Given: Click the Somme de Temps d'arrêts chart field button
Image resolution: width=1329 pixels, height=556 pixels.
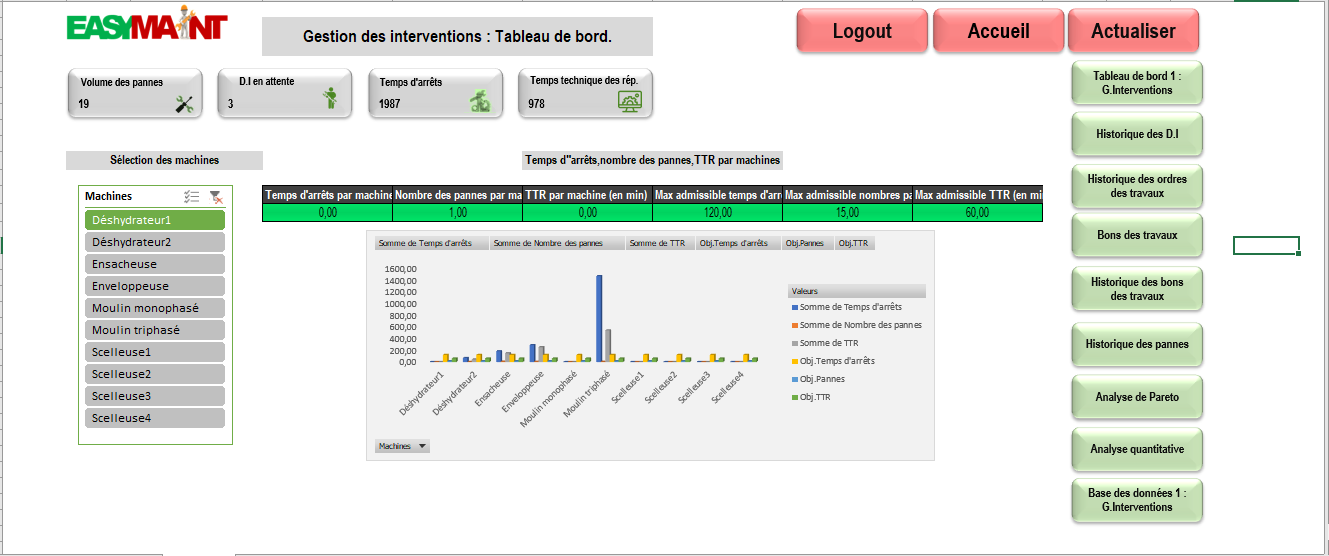Looking at the screenshot, I should 431,243.
